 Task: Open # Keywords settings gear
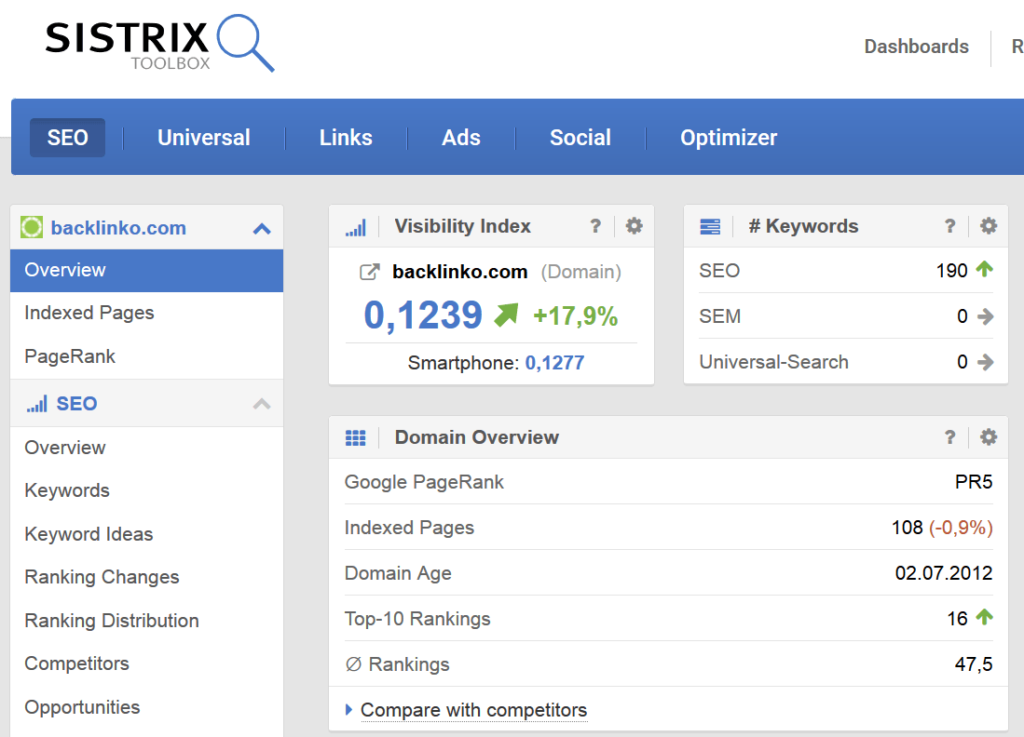(x=989, y=226)
